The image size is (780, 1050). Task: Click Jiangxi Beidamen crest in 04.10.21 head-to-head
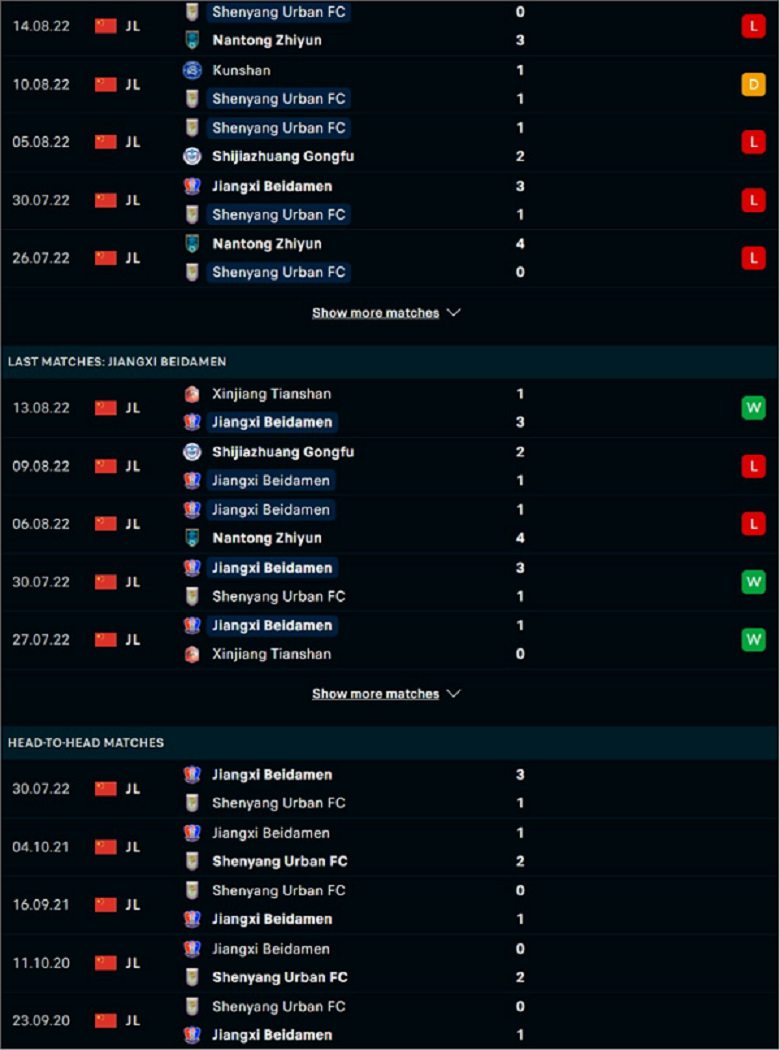[192, 833]
